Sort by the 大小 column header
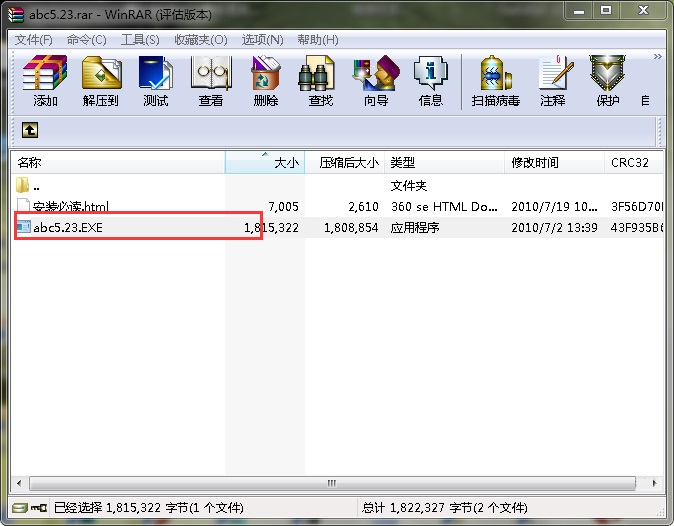Screen dimensions: 674x526 [x=265, y=162]
